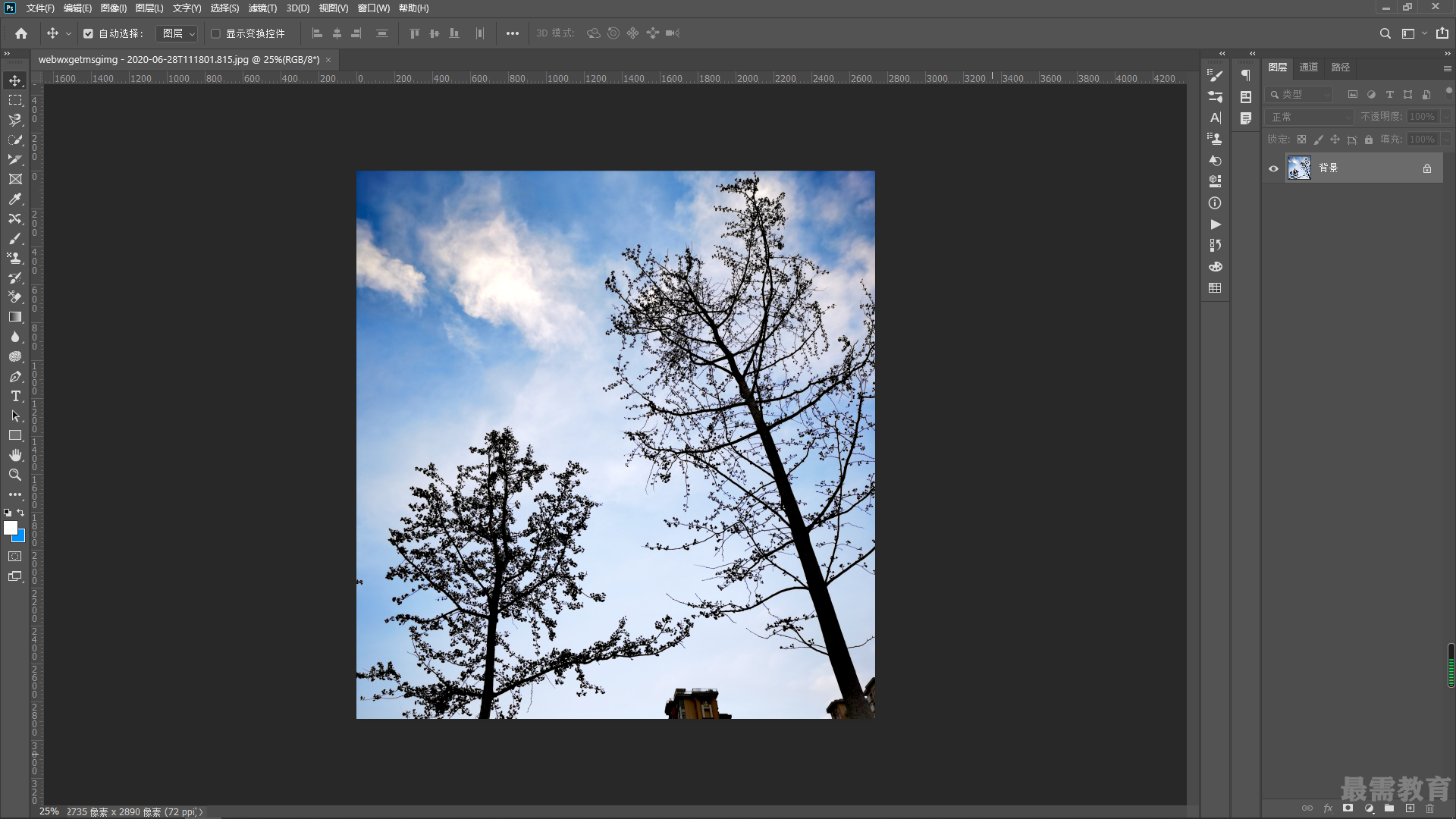Open the 窗口(W) menu
This screenshot has height=819, width=1456.
pyautogui.click(x=374, y=8)
